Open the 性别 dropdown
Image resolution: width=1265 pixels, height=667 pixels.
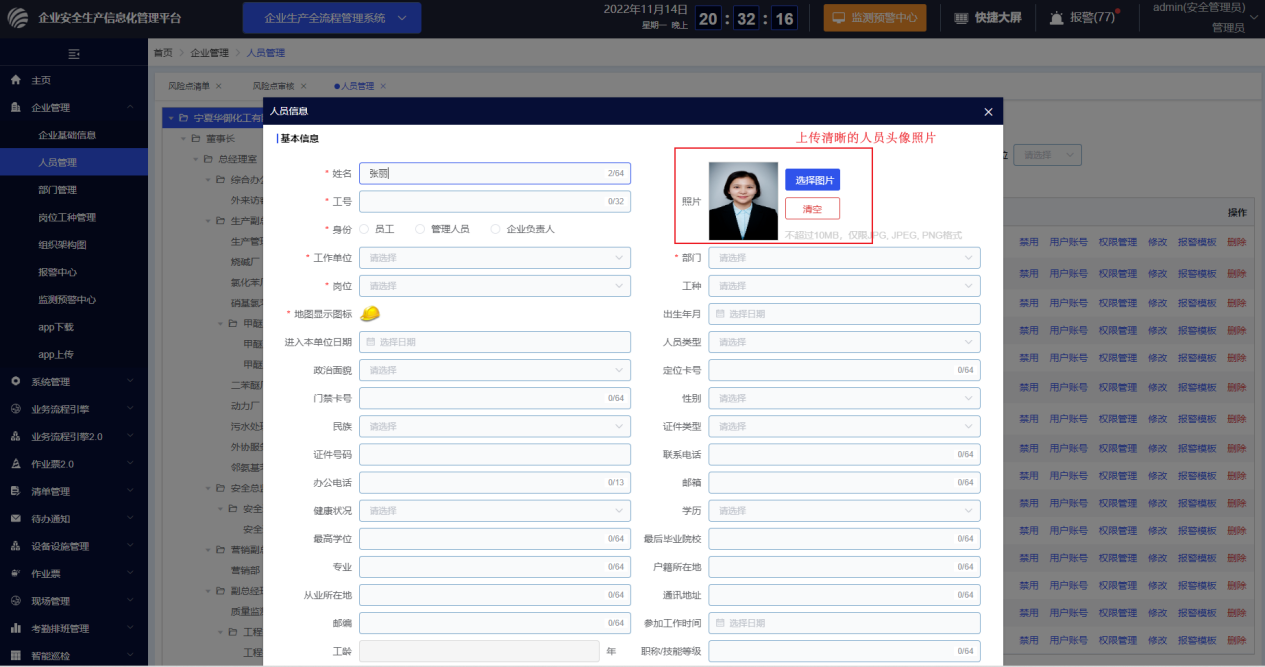coord(845,398)
